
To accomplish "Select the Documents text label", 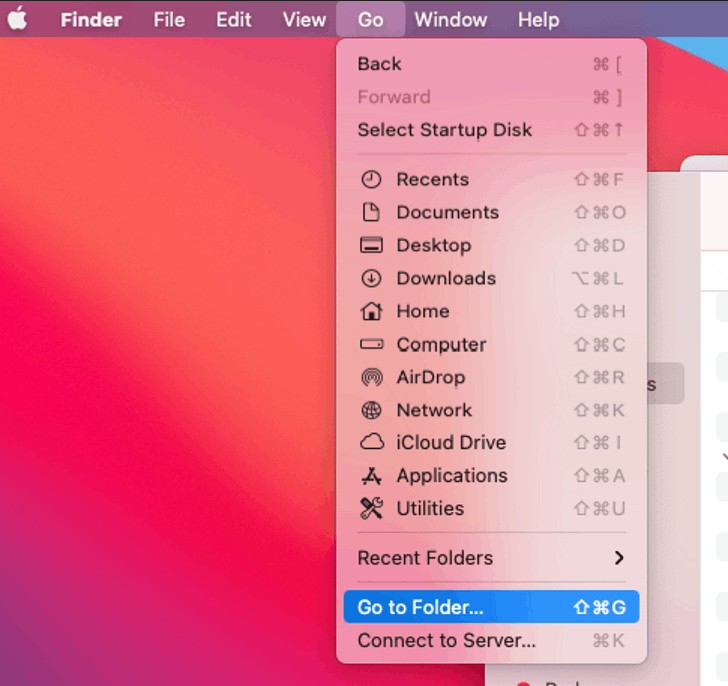I will pyautogui.click(x=448, y=212).
